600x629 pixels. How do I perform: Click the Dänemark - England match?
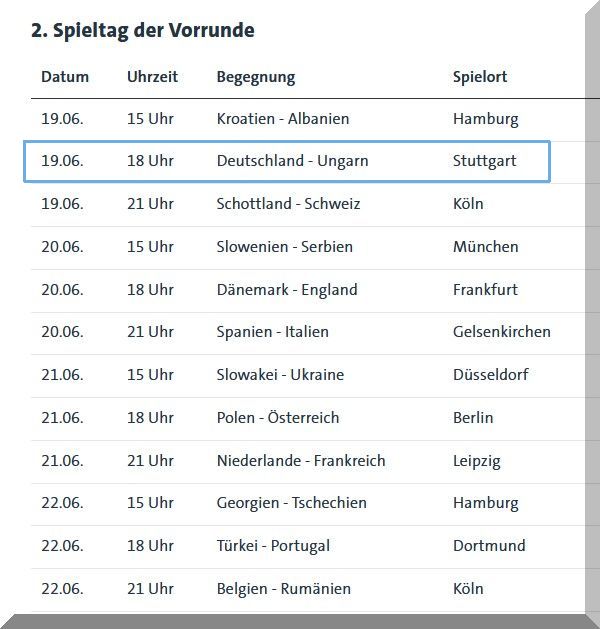pyautogui.click(x=287, y=290)
